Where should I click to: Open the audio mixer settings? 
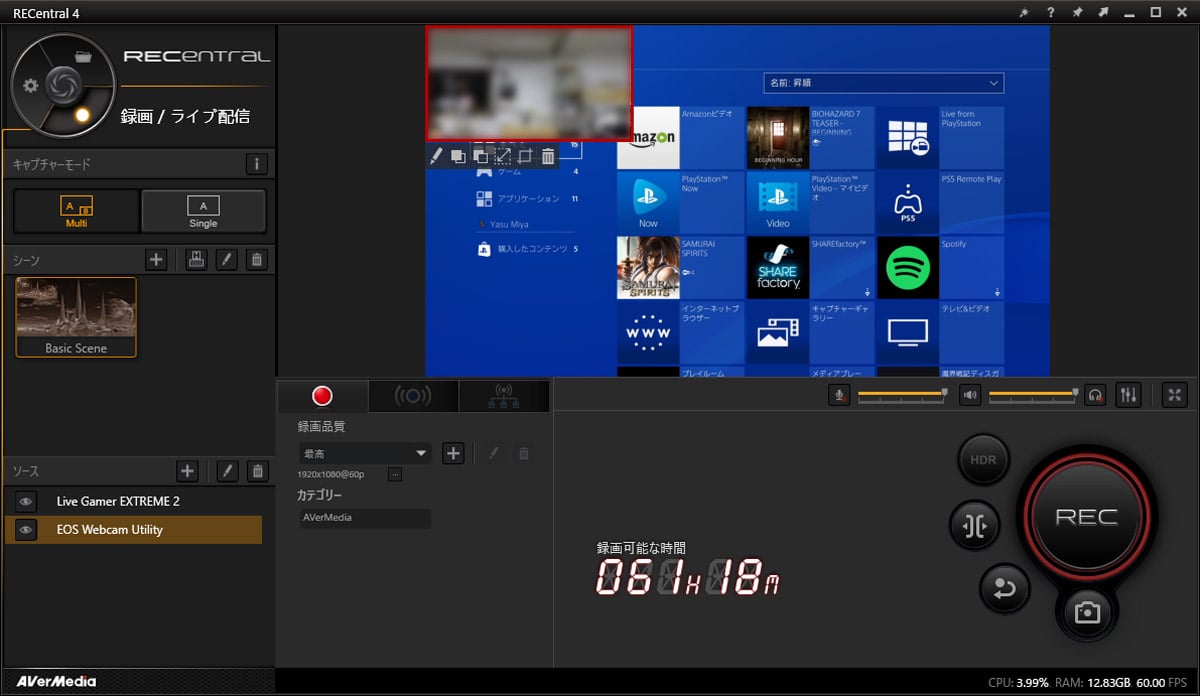tap(1128, 395)
